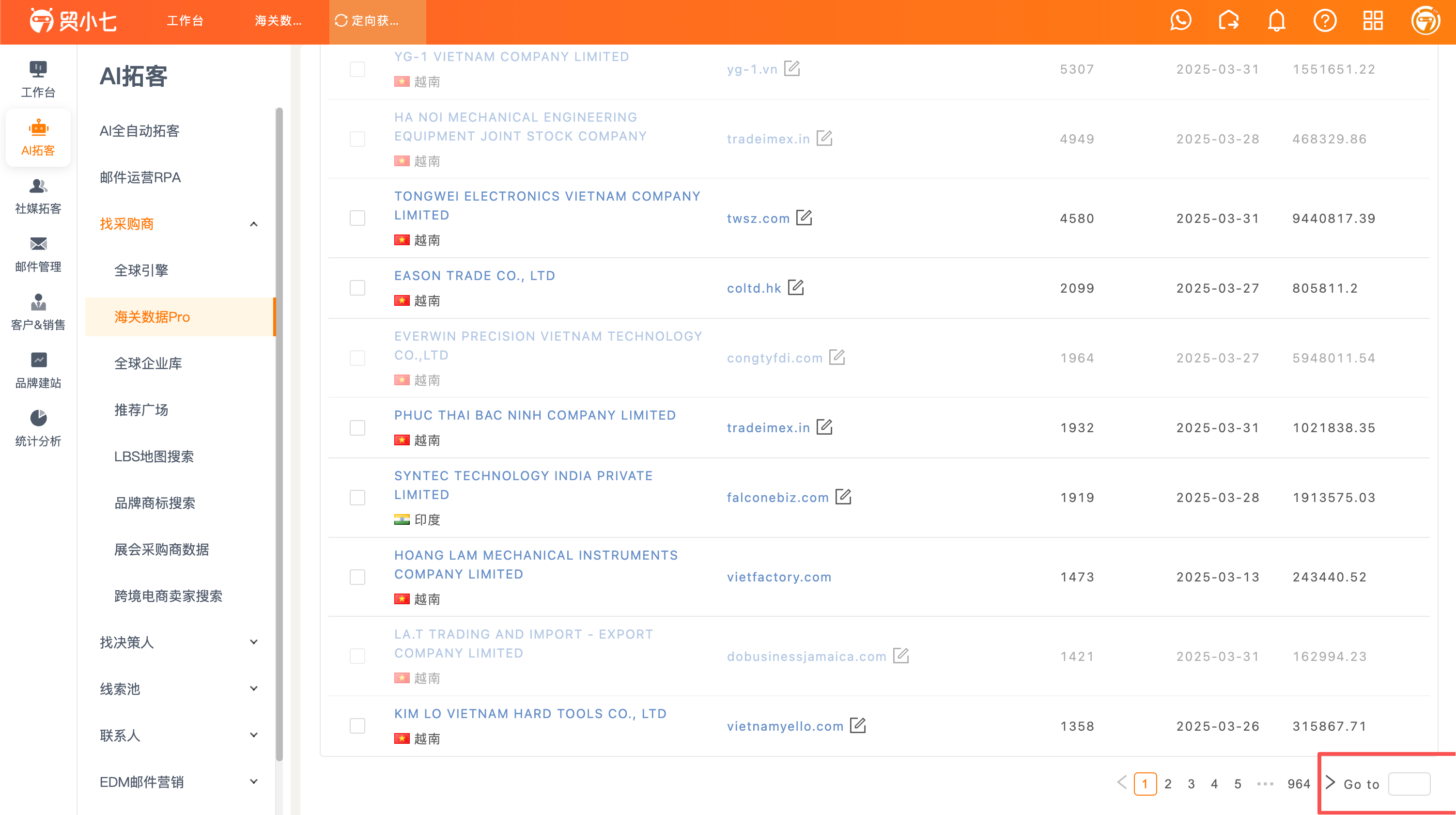Edit vietnamyello.com website icon
This screenshot has width=1456, height=815.
(x=858, y=725)
